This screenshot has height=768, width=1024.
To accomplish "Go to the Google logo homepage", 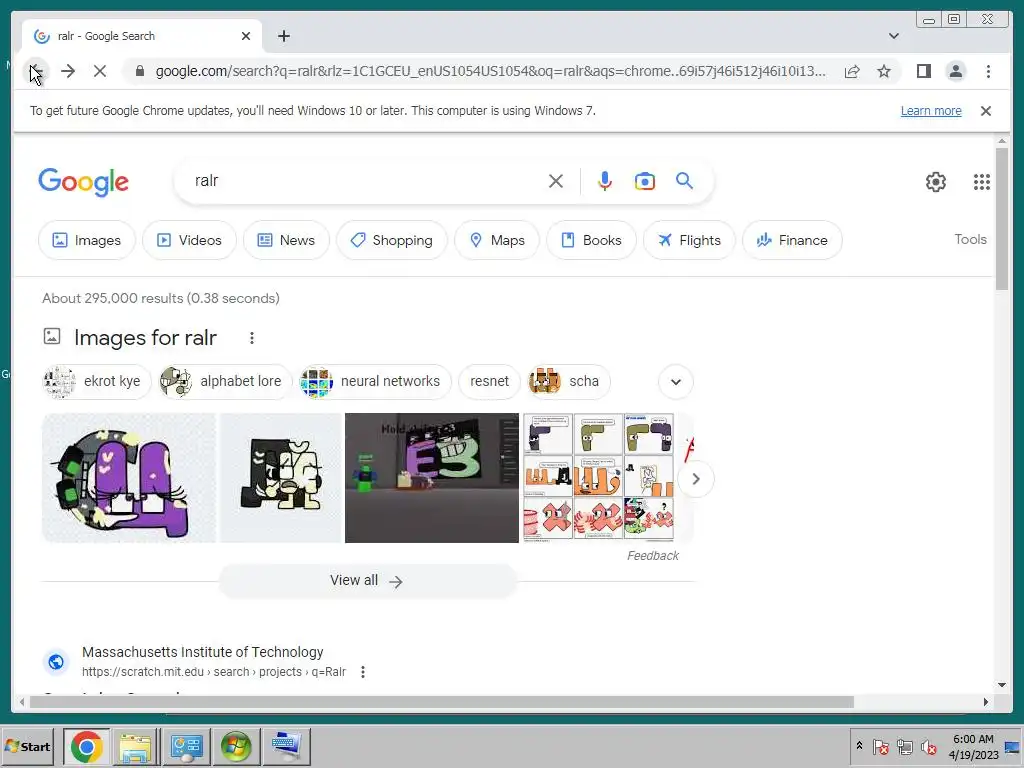I will tap(84, 182).
